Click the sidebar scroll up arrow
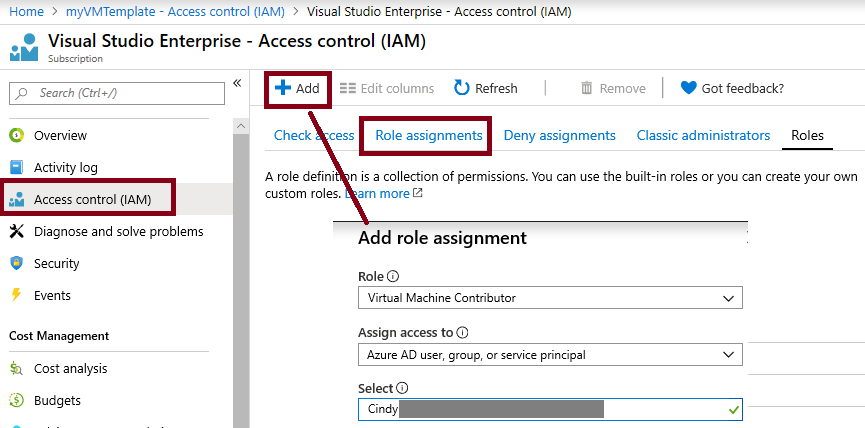Screen dimensions: 865x428 point(241,126)
